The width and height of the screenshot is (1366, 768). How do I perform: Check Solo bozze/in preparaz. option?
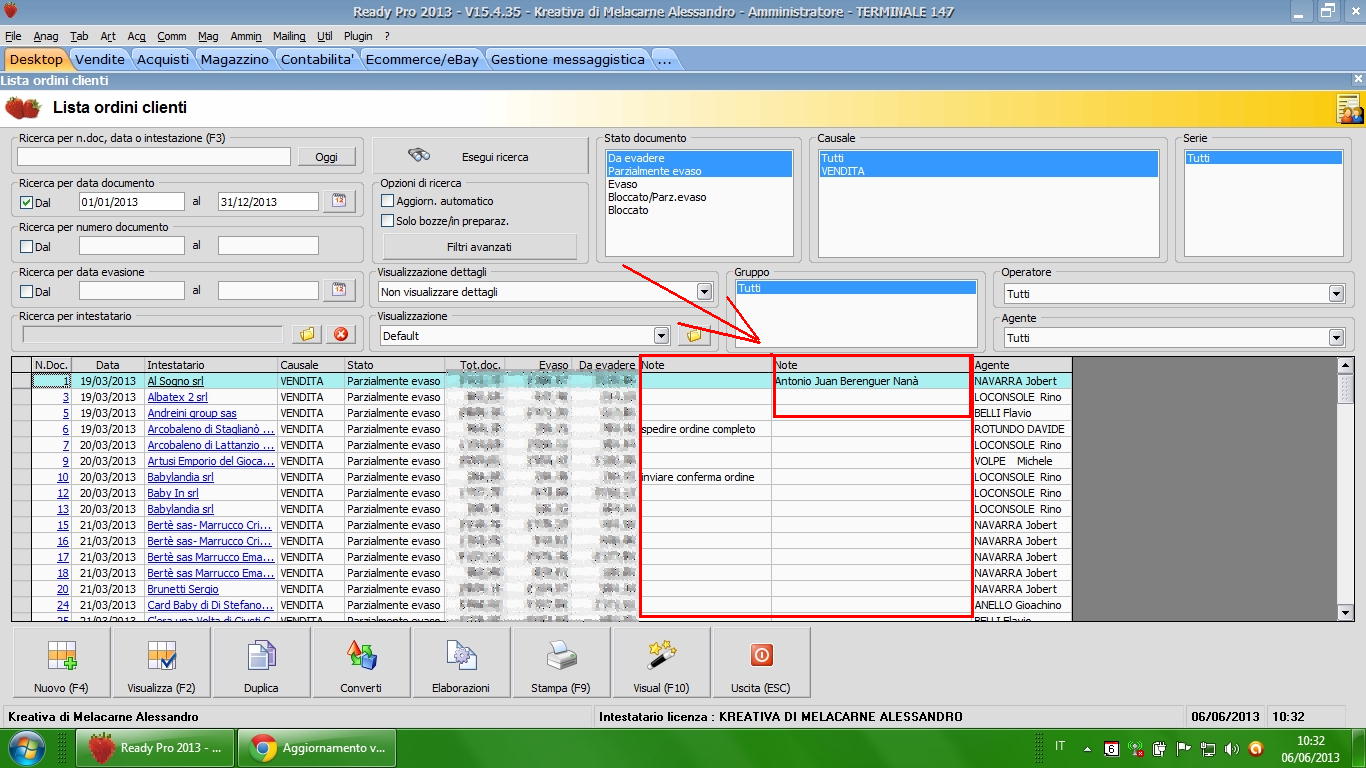coord(388,221)
